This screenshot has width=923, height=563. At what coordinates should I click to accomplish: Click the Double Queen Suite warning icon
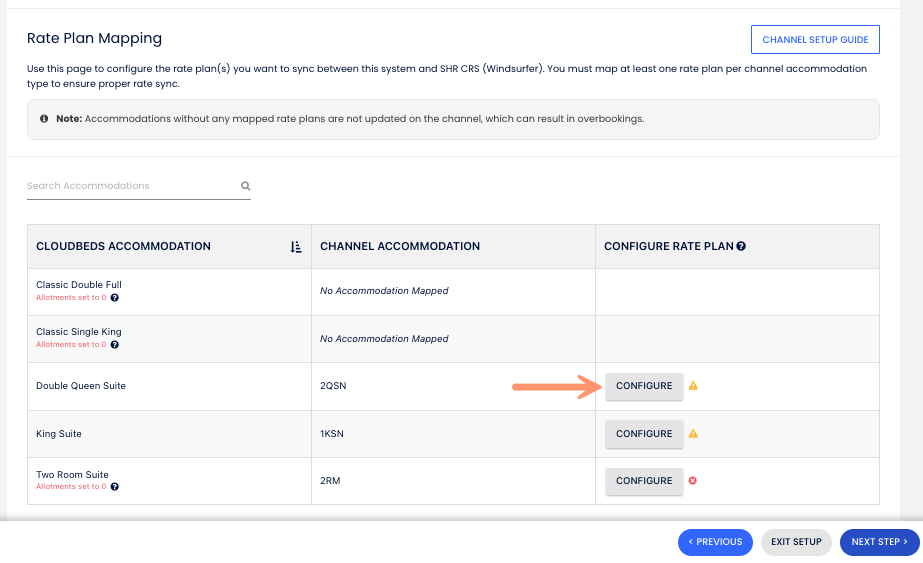[693, 385]
